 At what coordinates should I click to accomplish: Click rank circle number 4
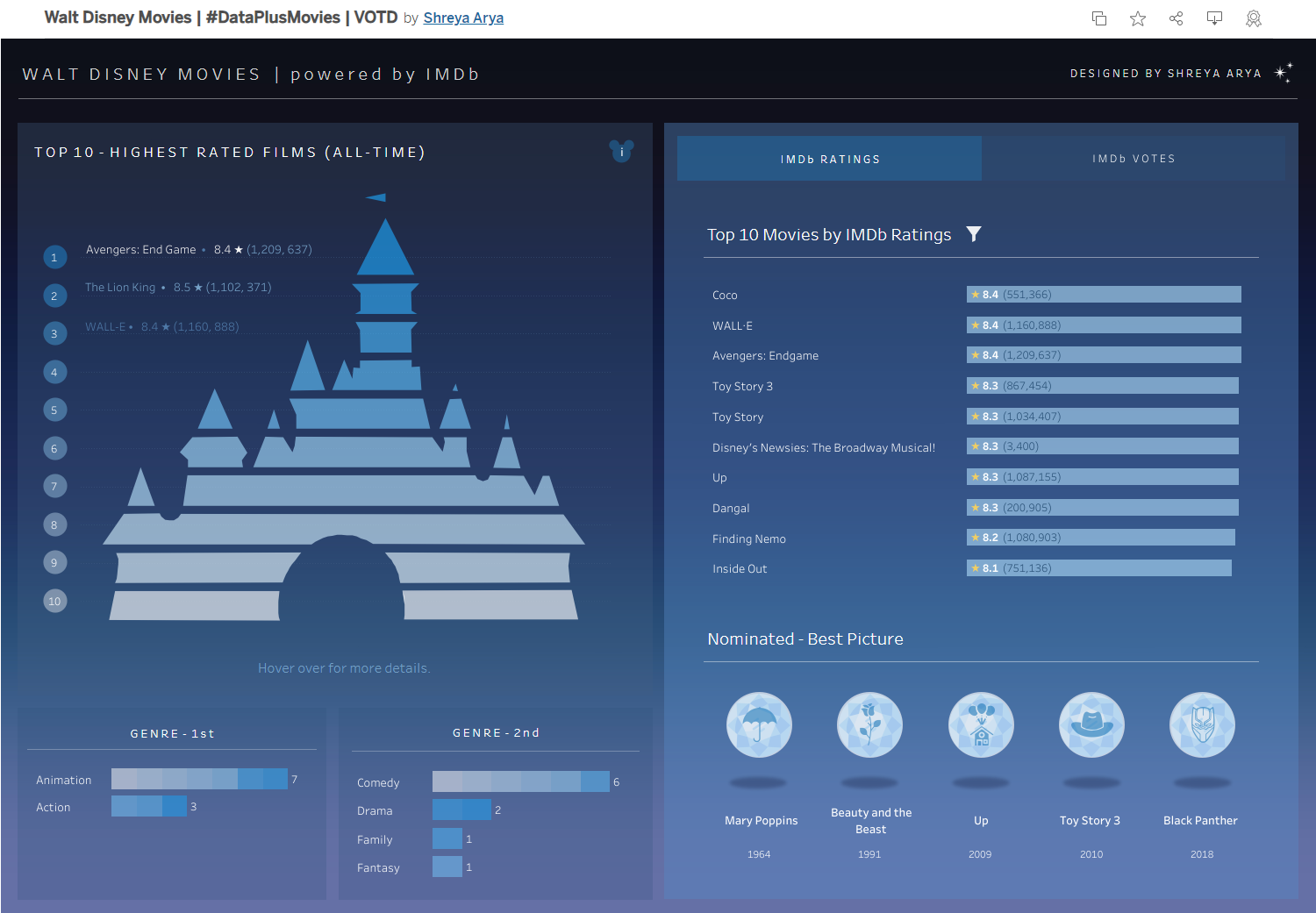pyautogui.click(x=54, y=372)
